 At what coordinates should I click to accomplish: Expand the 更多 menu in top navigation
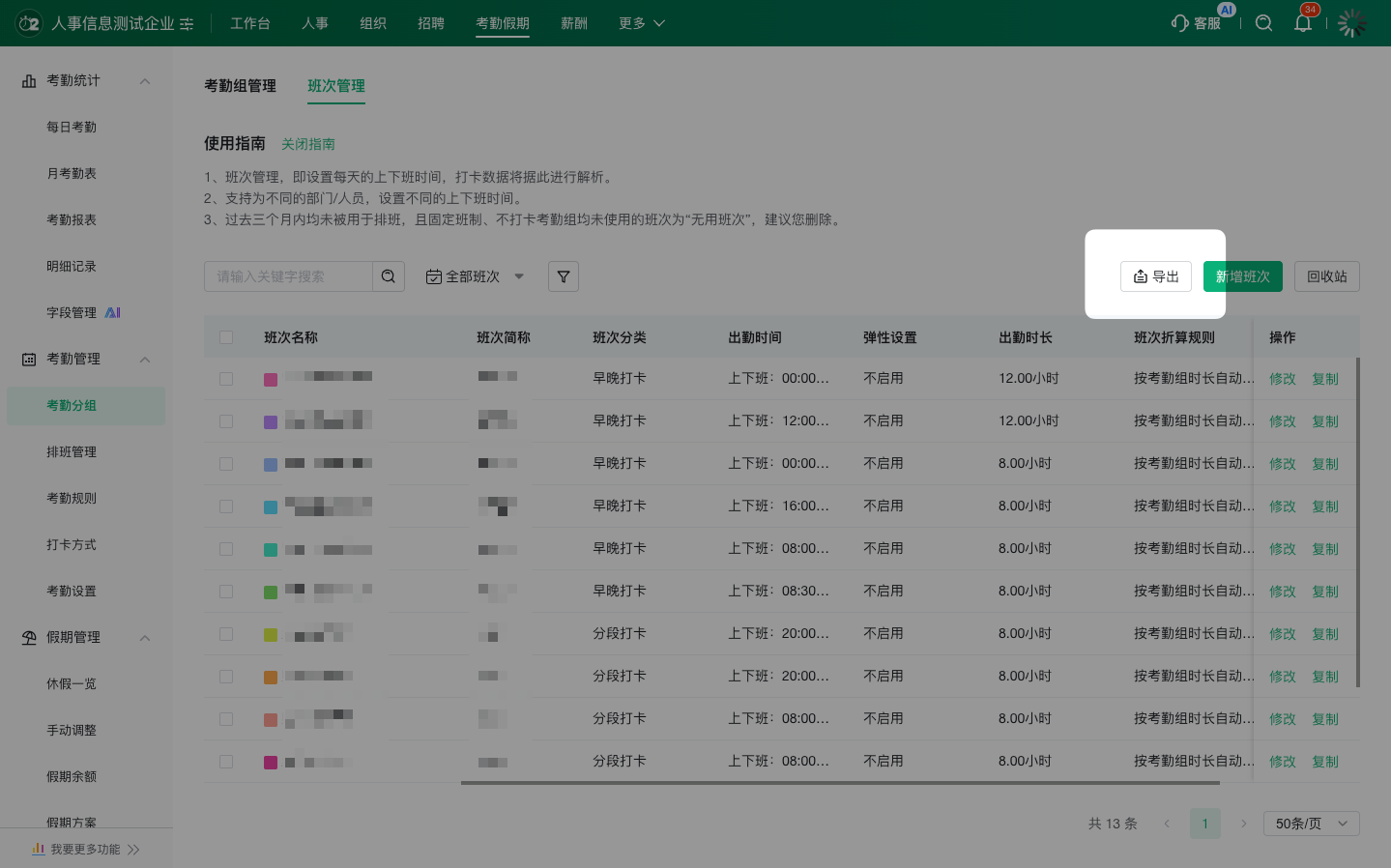point(642,23)
